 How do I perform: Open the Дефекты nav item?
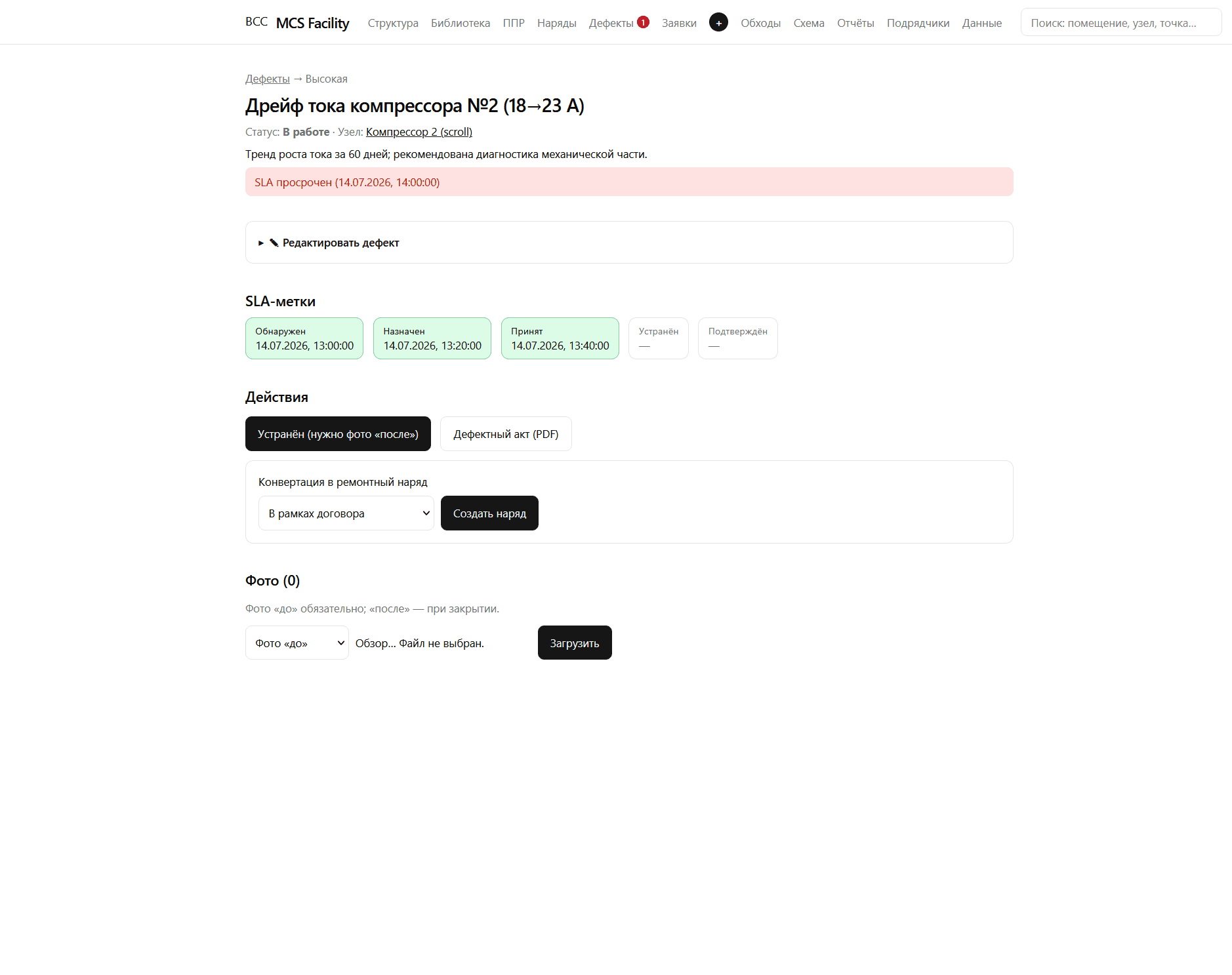[x=611, y=23]
